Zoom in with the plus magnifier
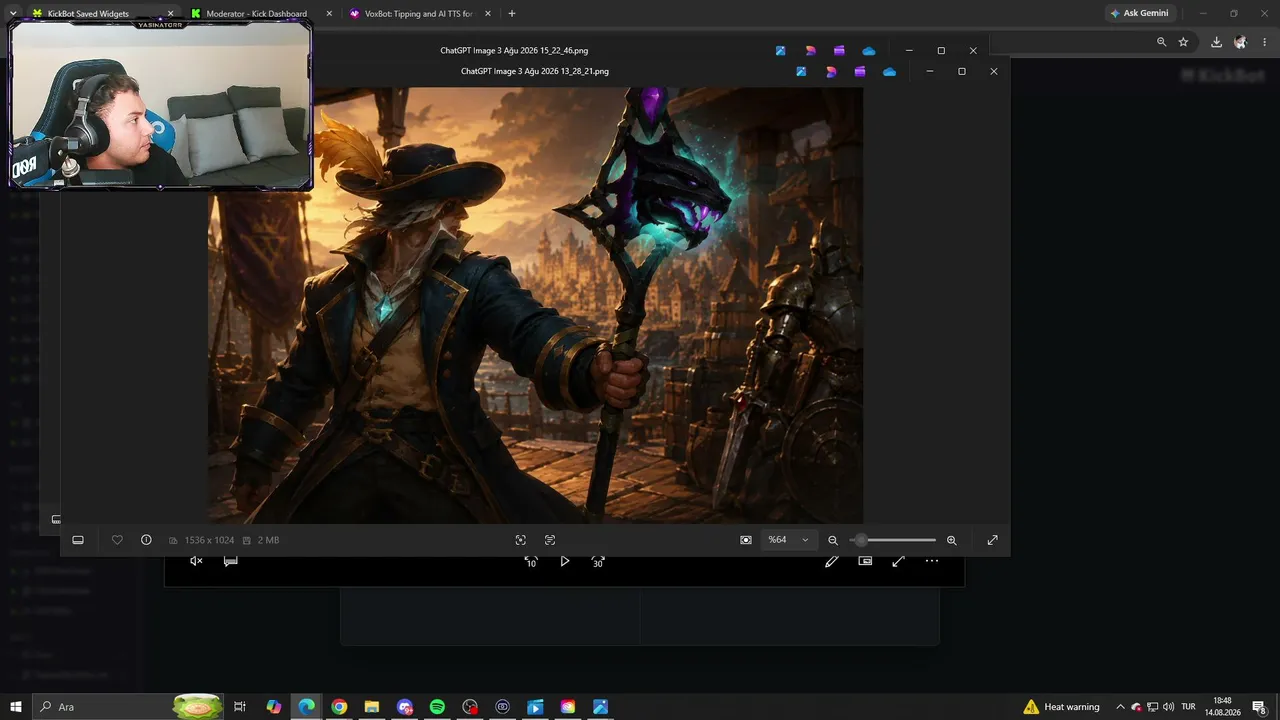The height and width of the screenshot is (720, 1280). [x=952, y=540]
